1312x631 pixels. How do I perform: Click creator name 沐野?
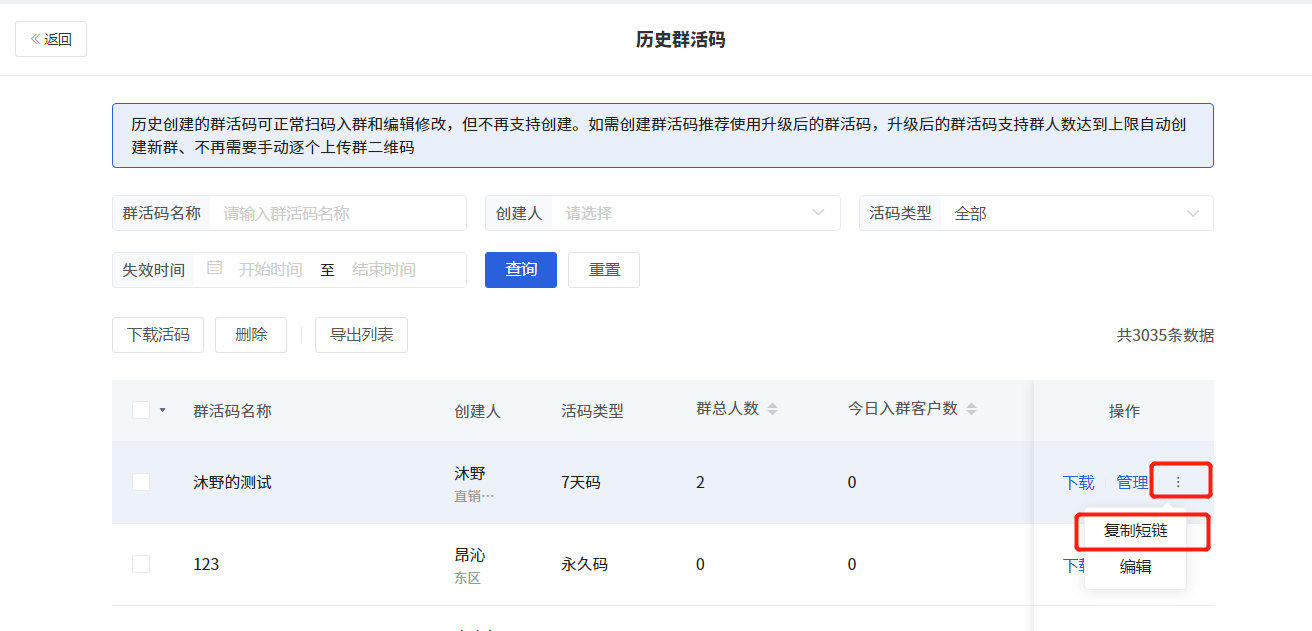click(469, 473)
